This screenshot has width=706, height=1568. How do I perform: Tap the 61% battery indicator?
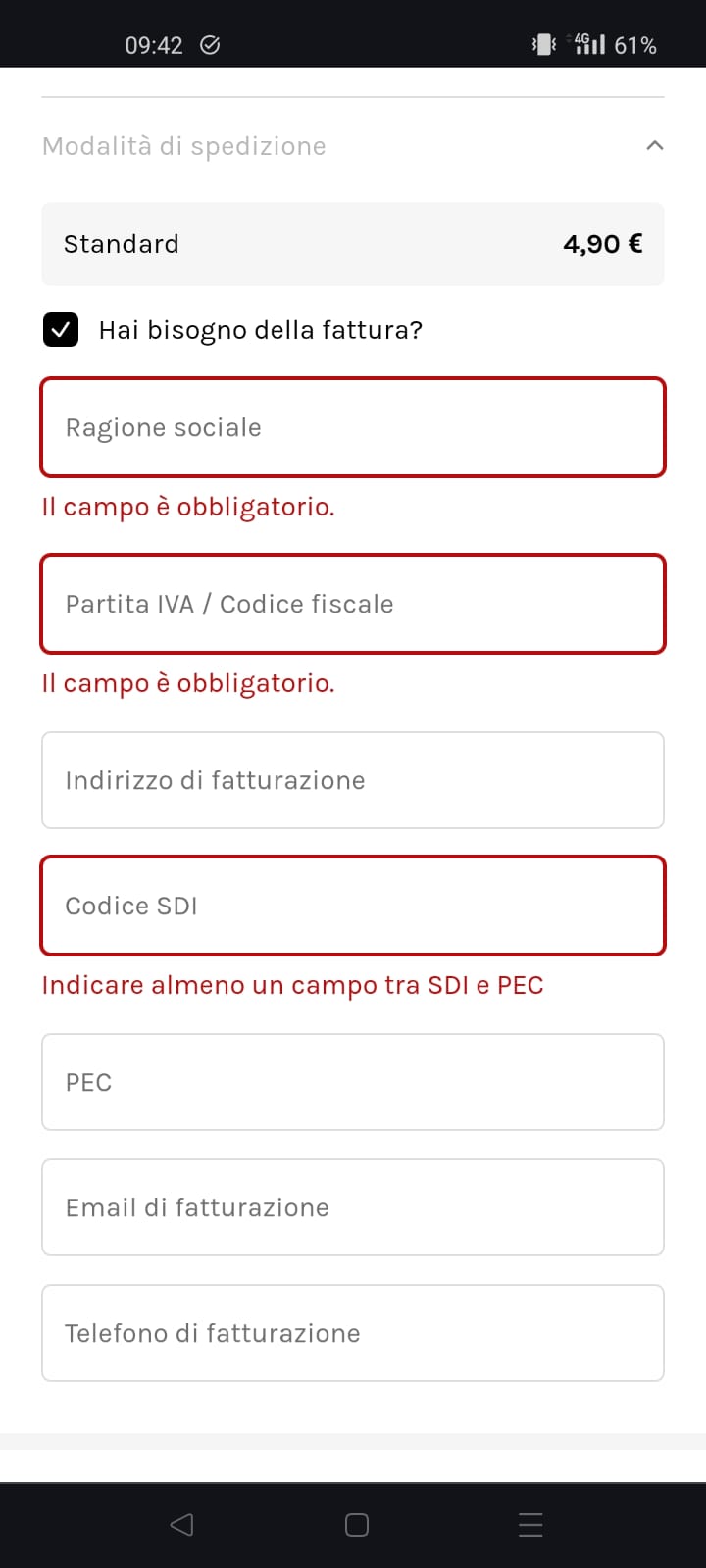635,45
